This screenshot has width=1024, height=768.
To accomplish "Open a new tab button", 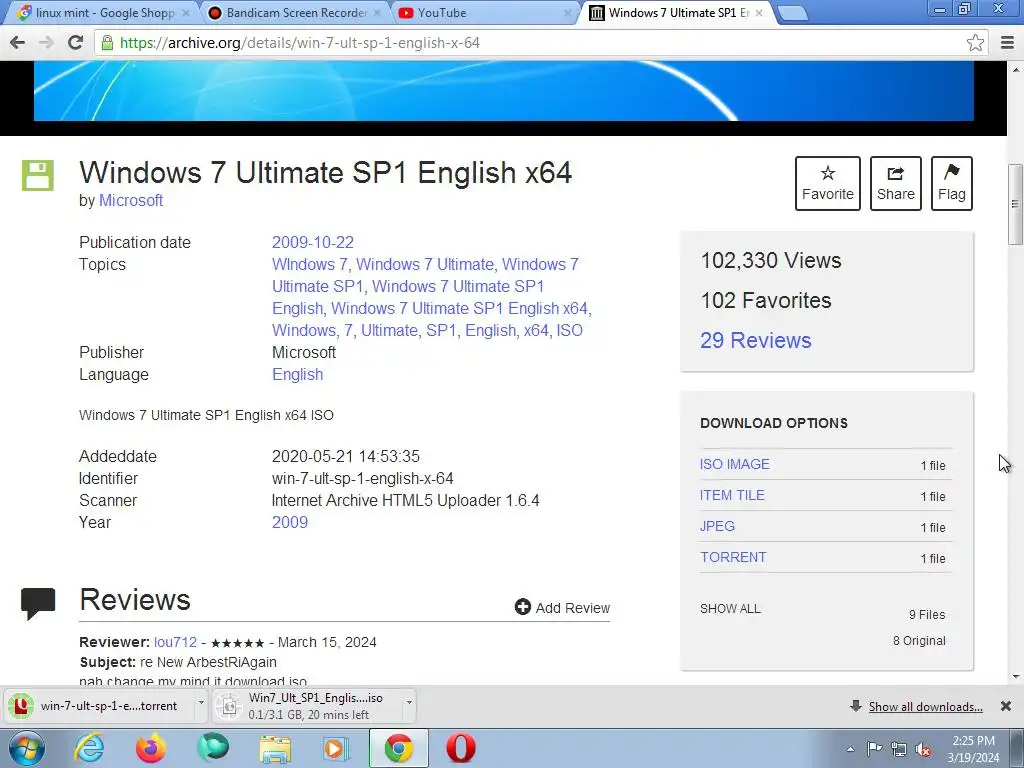I will click(x=793, y=12).
